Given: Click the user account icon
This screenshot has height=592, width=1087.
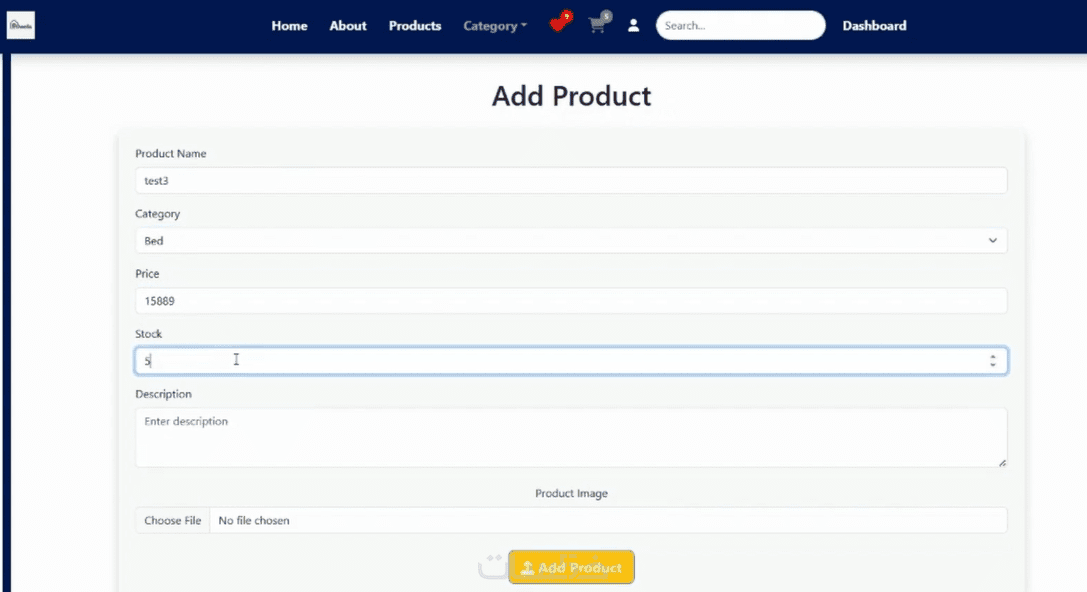Looking at the screenshot, I should pyautogui.click(x=633, y=26).
